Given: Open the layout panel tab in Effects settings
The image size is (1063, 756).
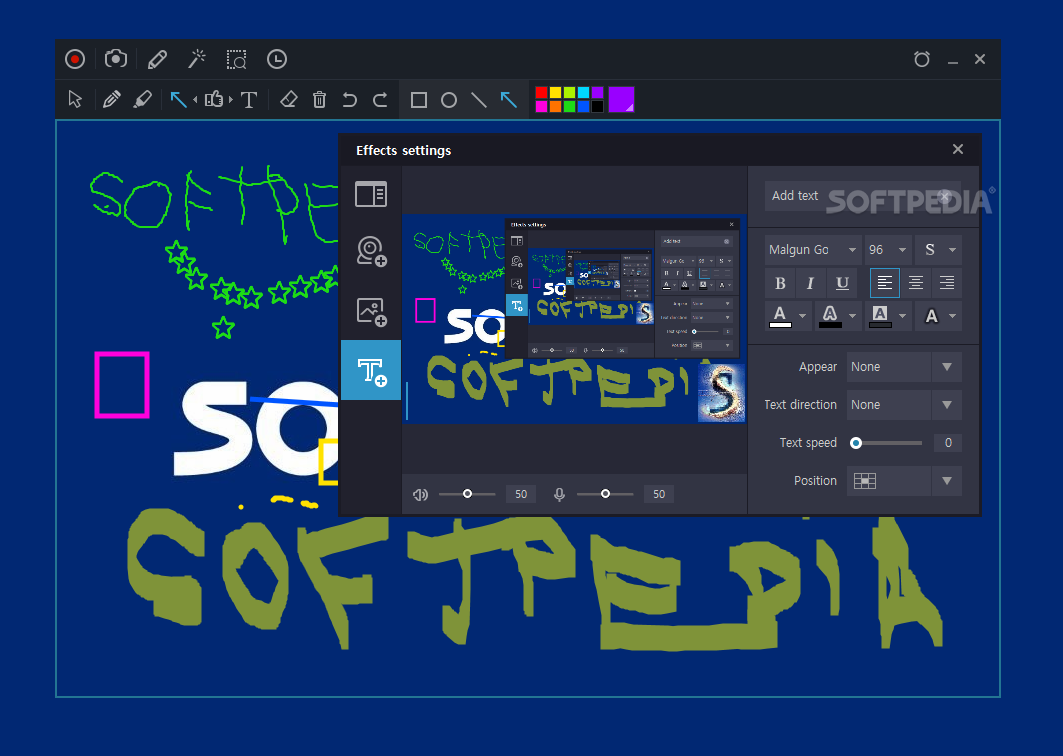Looking at the screenshot, I should [x=371, y=195].
